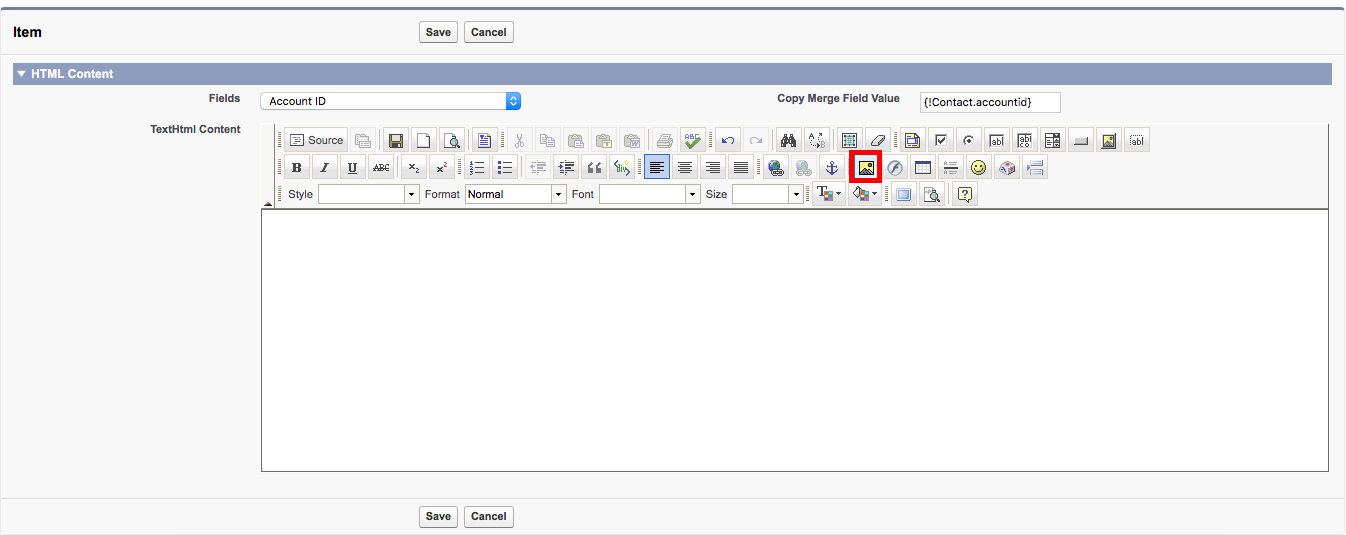Click the Blockquote quotation icon

click(x=594, y=167)
